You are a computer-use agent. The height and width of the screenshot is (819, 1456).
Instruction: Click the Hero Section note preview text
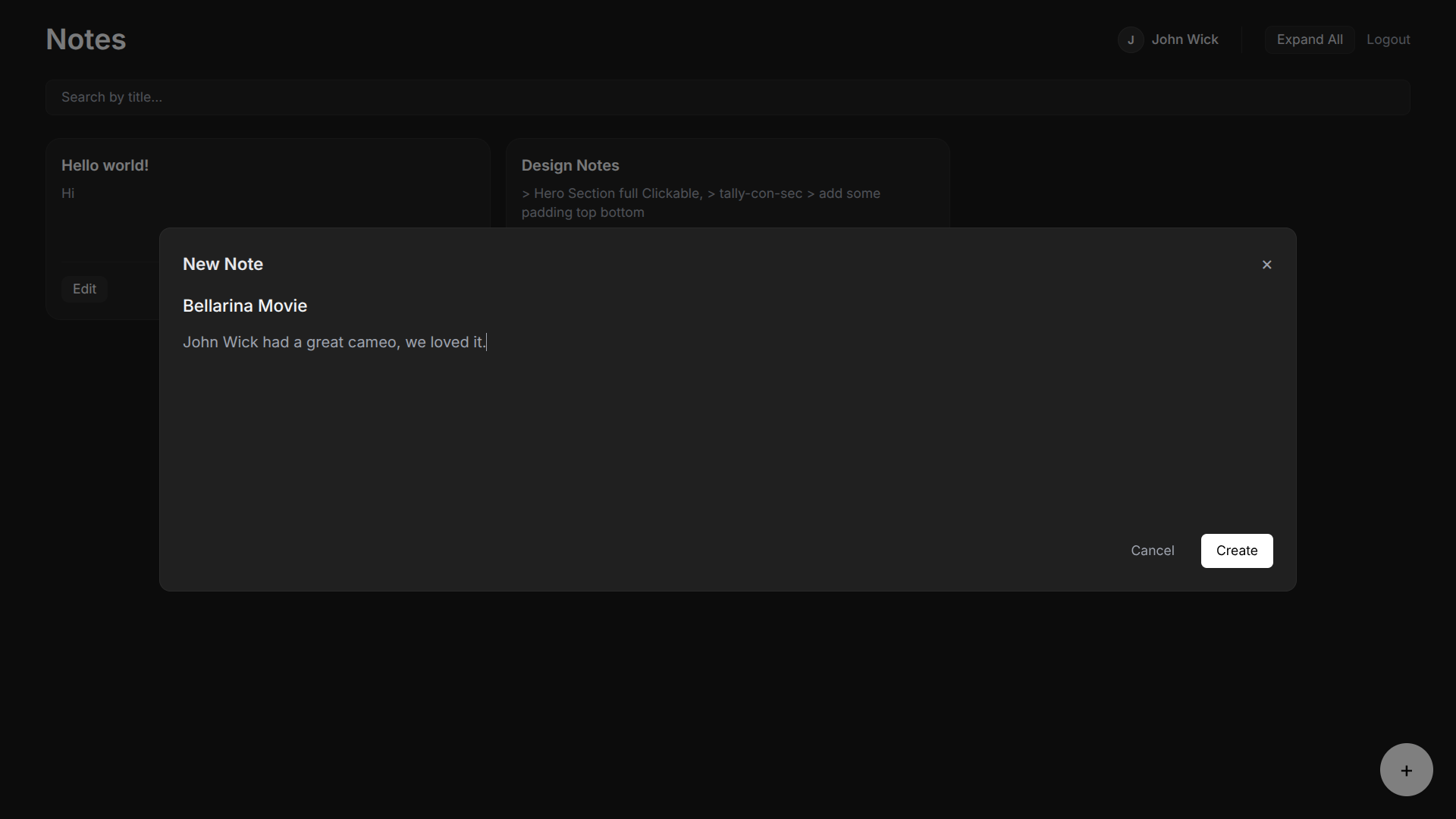701,202
